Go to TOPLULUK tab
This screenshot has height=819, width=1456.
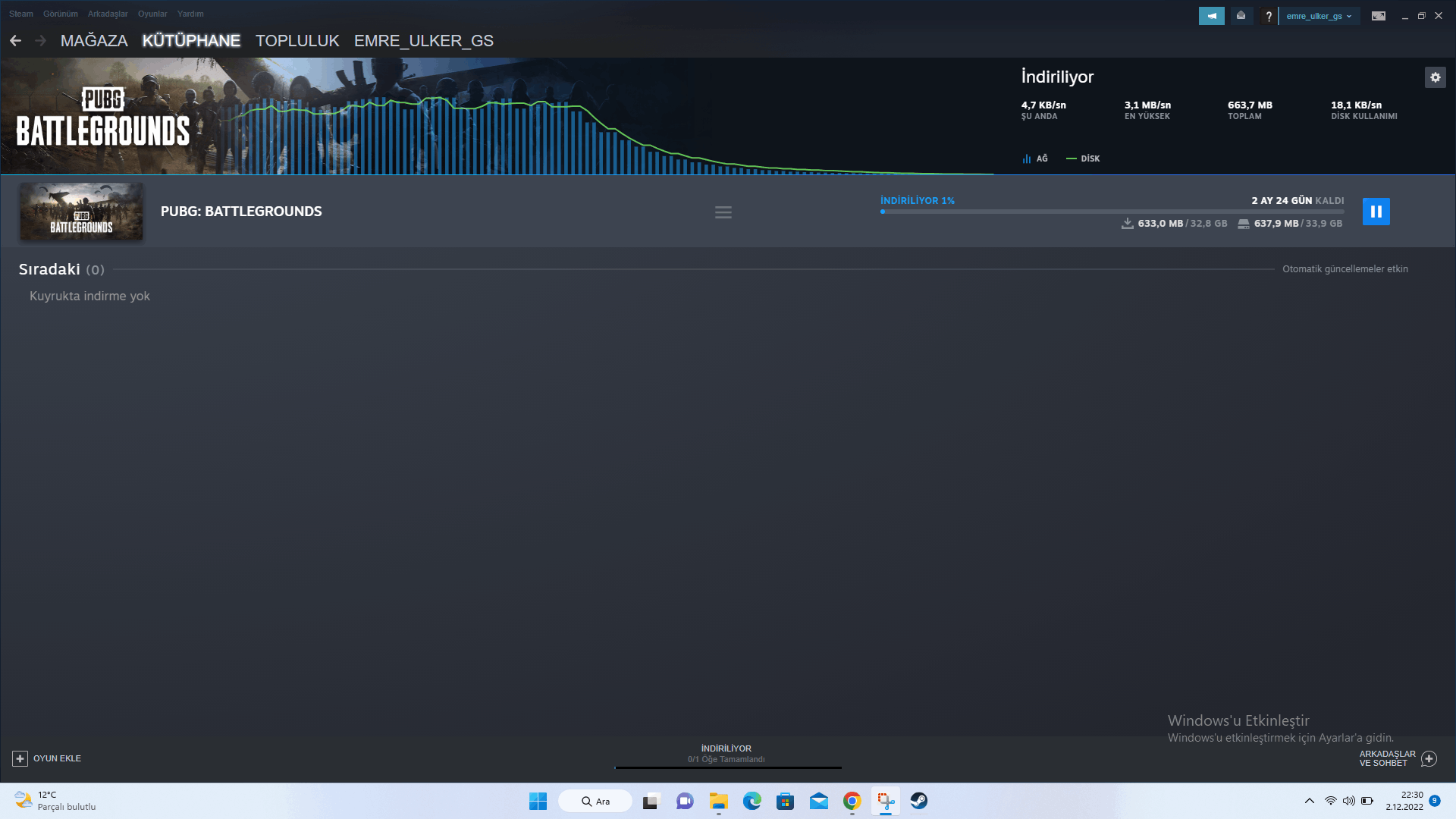(297, 41)
